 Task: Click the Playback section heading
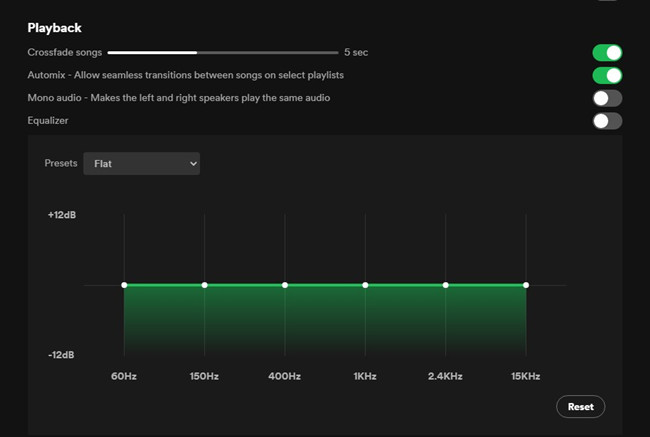click(54, 28)
